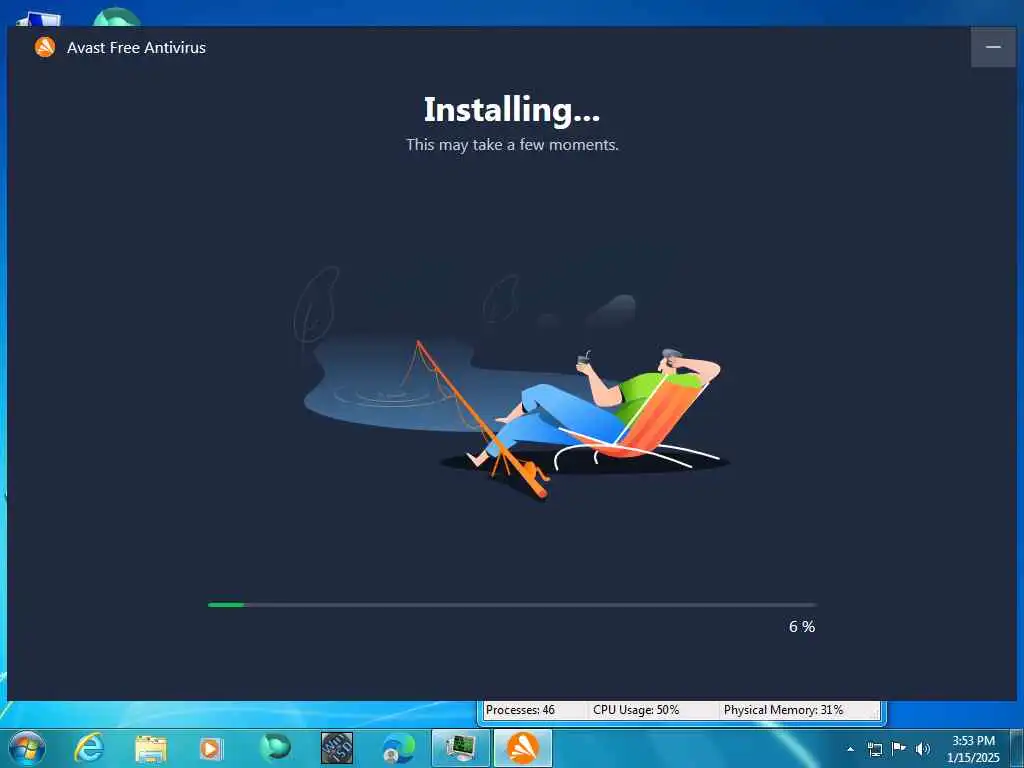Minimize the Avast installer window
The image size is (1024, 768).
[x=993, y=47]
